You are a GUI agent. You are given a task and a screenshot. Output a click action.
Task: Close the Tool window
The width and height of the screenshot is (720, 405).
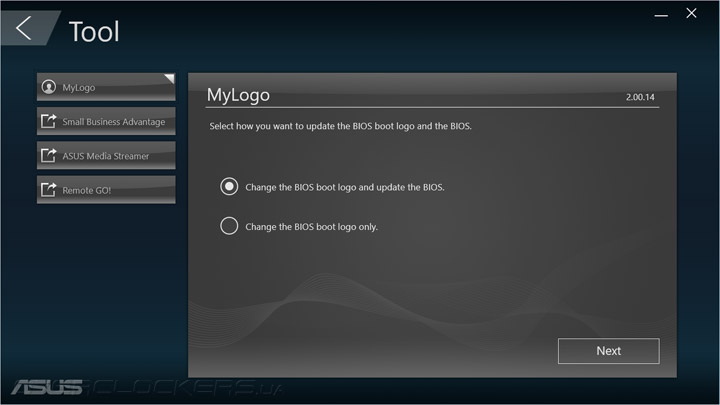pyautogui.click(x=692, y=13)
